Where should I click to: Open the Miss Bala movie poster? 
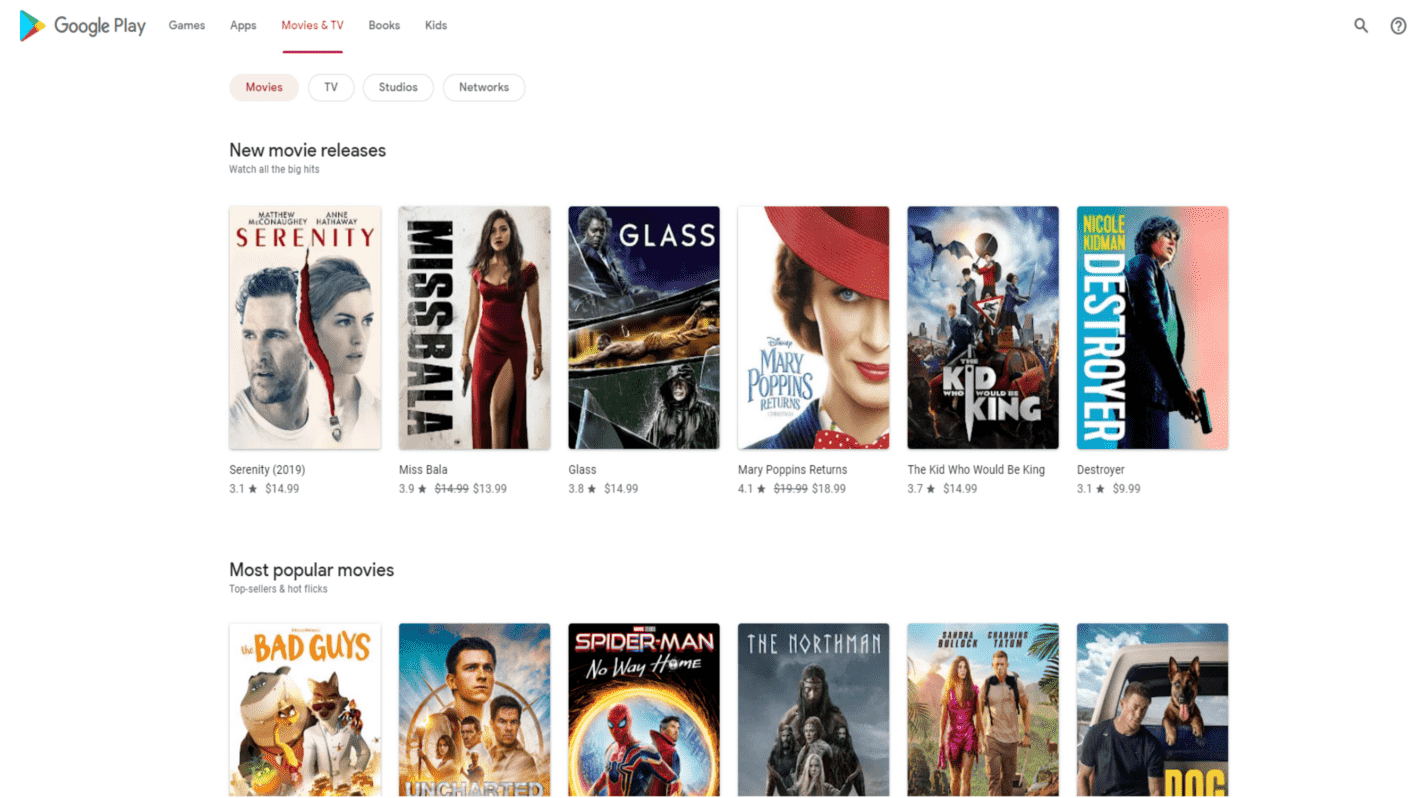pos(474,328)
